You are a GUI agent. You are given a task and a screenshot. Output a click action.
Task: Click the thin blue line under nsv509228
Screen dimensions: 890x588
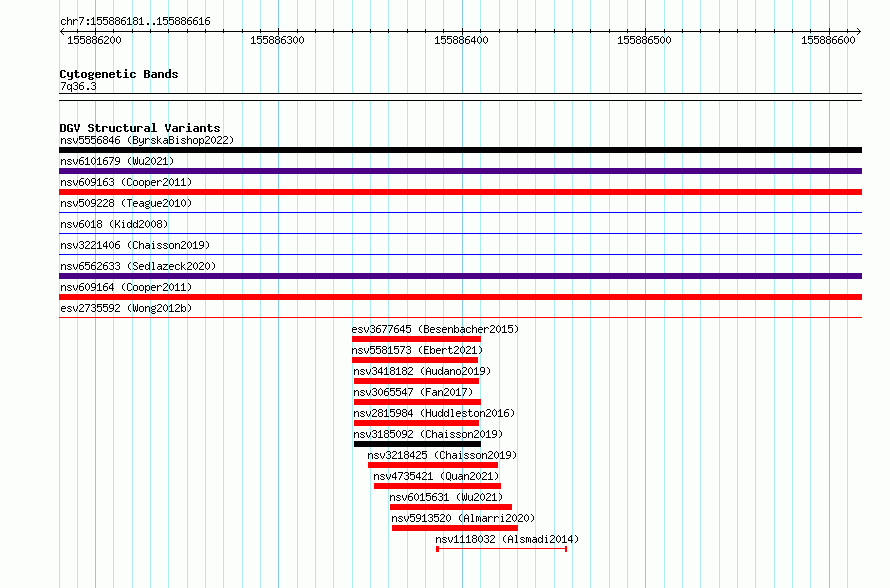pos(460,213)
